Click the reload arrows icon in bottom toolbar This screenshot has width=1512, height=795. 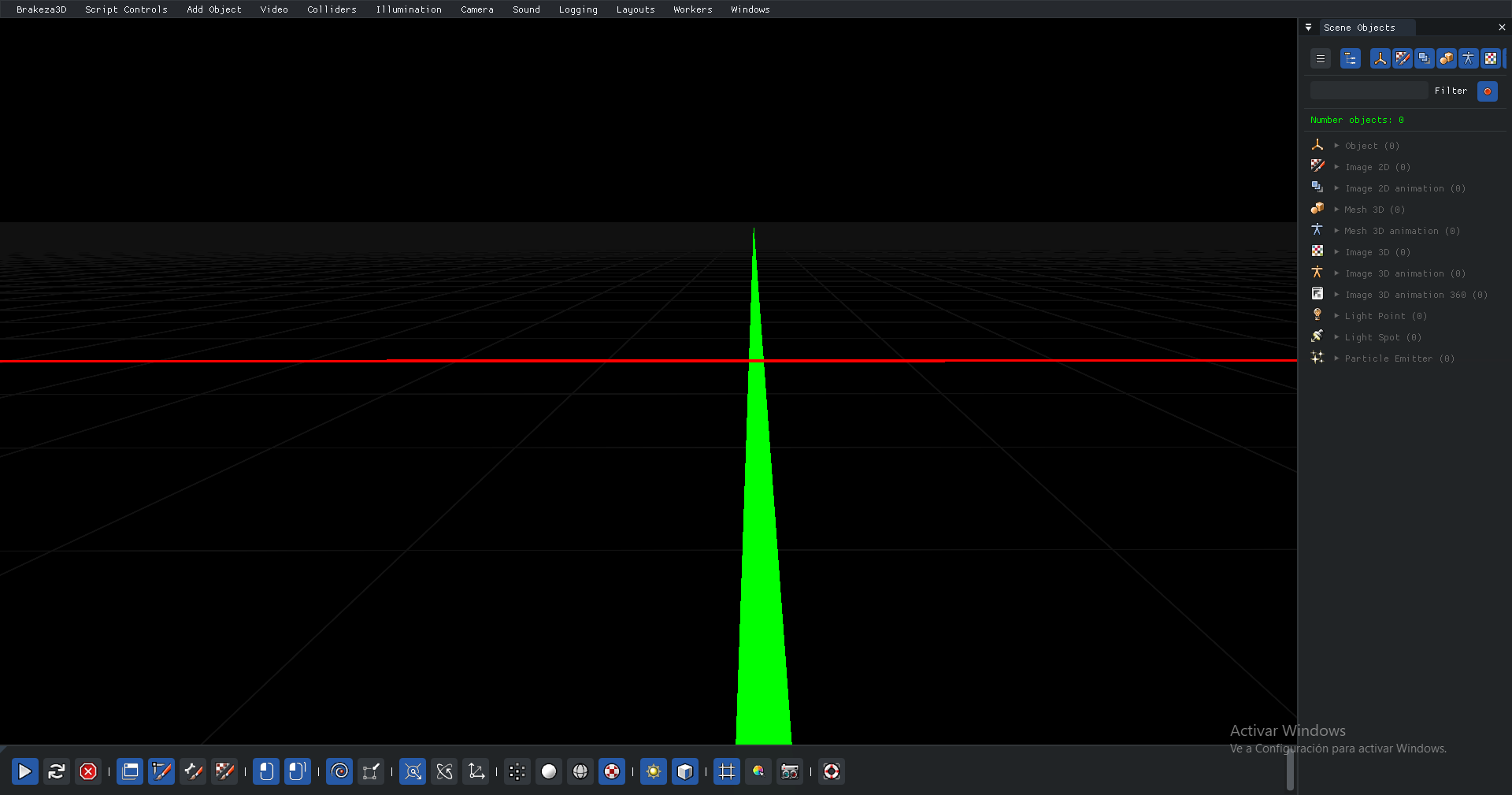click(x=56, y=771)
